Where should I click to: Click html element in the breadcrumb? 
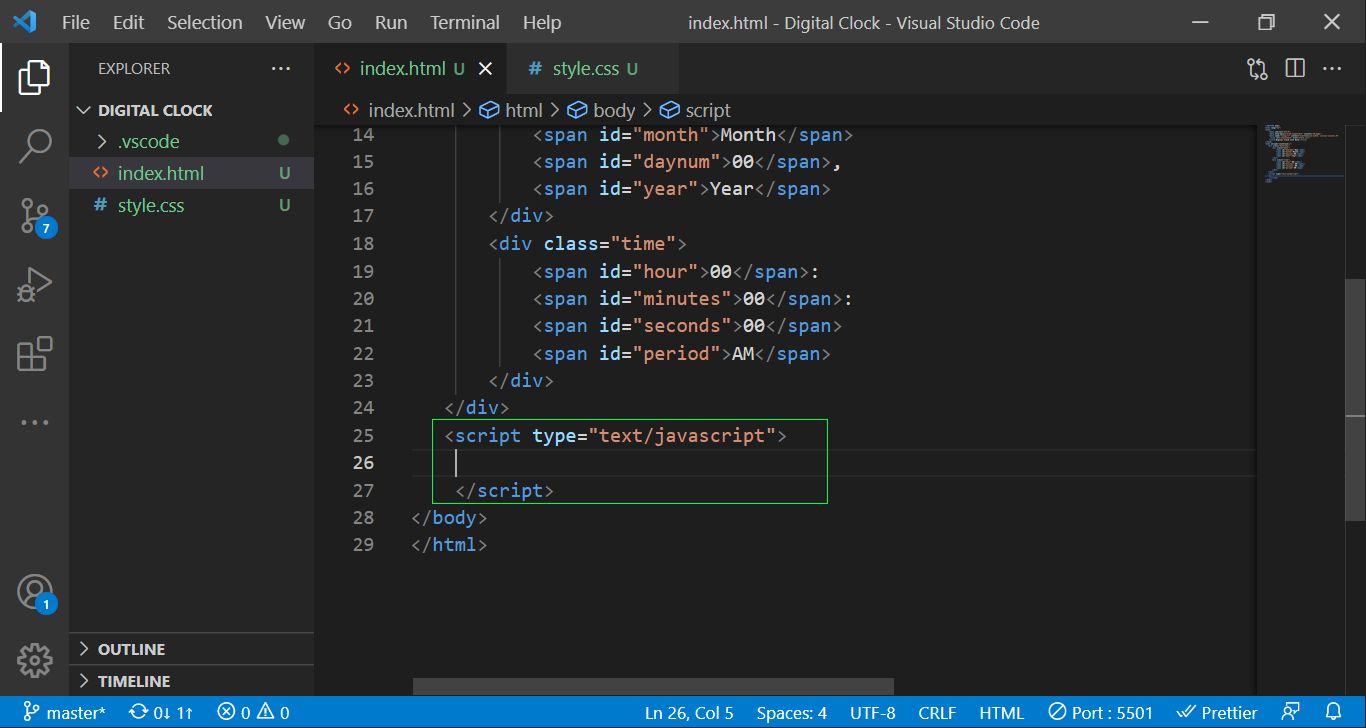tap(511, 110)
